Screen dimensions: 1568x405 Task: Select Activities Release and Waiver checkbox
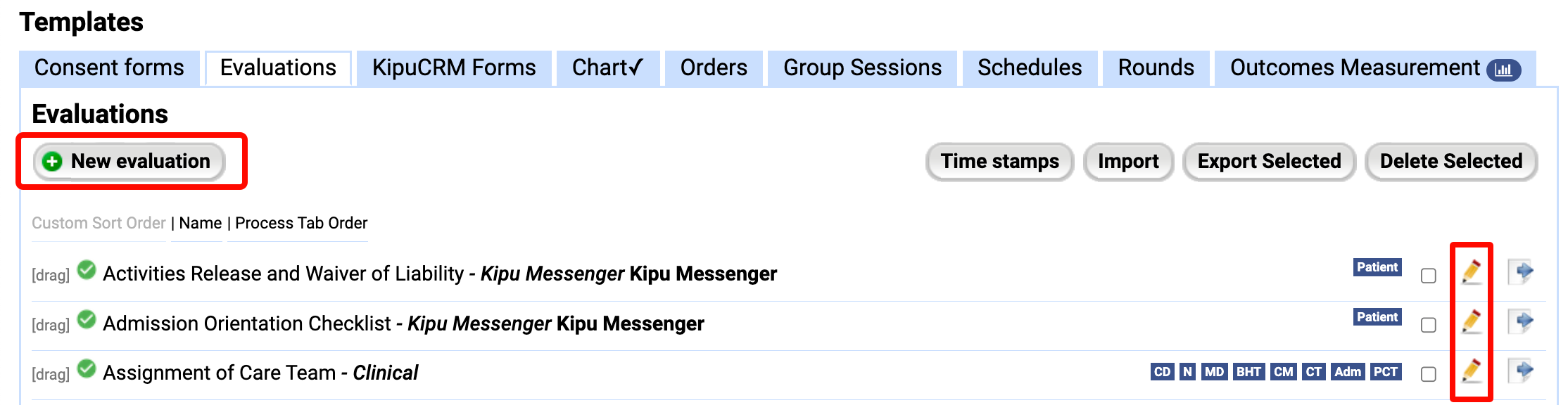point(1428,276)
